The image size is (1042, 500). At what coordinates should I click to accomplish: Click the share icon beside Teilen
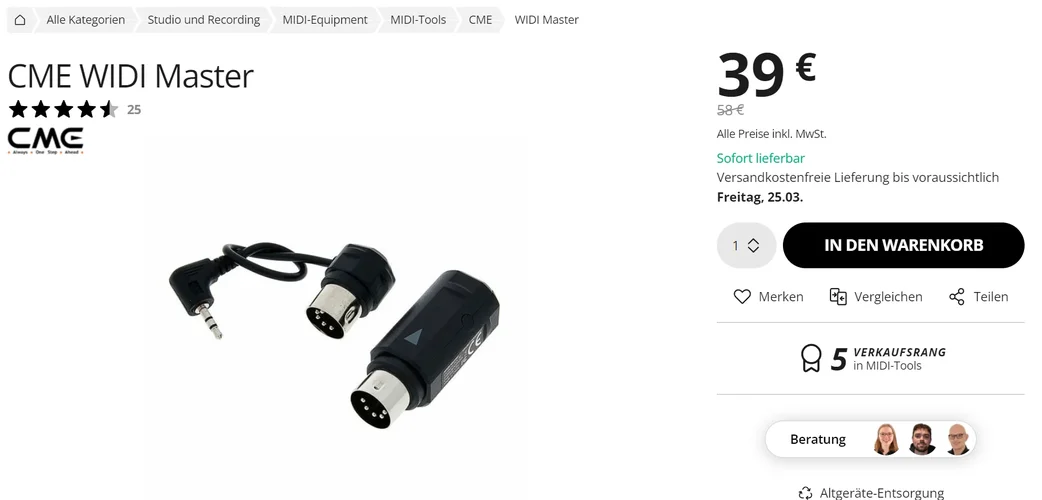(957, 297)
